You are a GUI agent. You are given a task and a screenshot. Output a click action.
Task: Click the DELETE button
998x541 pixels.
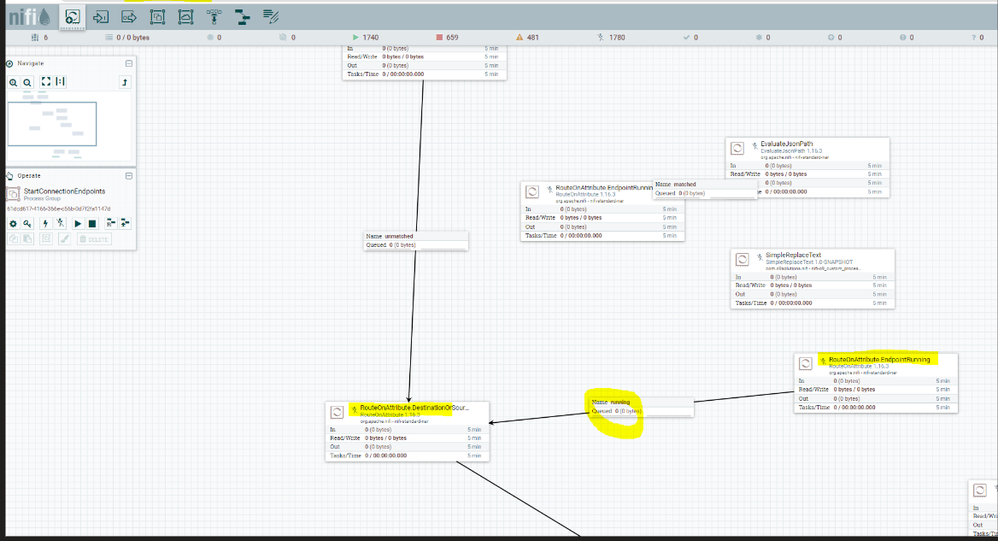point(94,239)
